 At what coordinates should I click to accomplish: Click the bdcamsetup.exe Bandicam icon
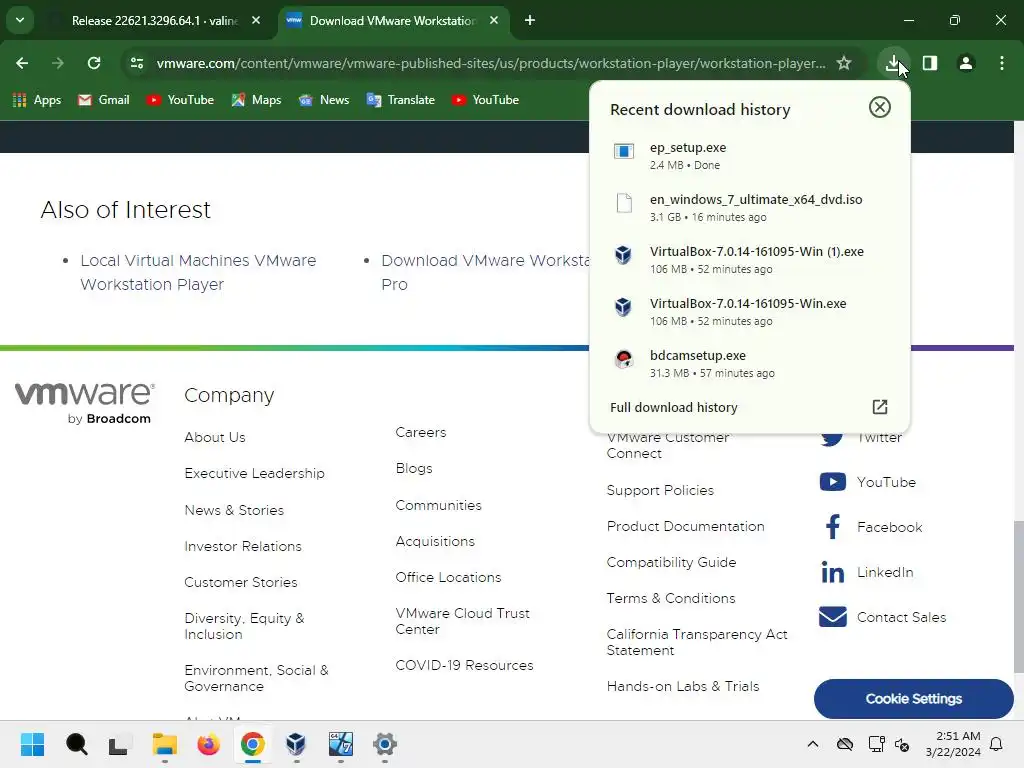click(x=624, y=359)
